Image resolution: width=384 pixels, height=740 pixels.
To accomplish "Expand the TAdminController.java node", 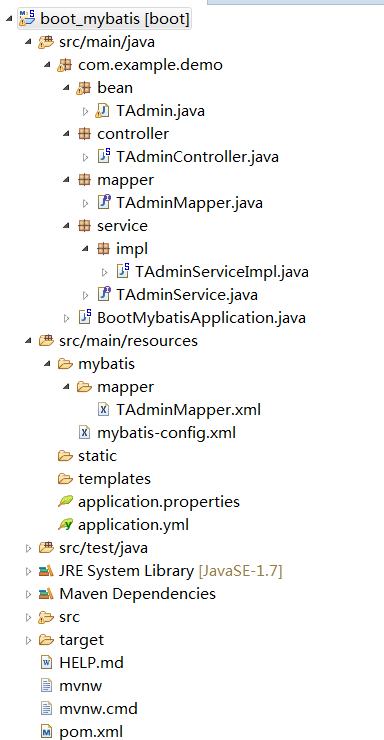I will [85, 157].
